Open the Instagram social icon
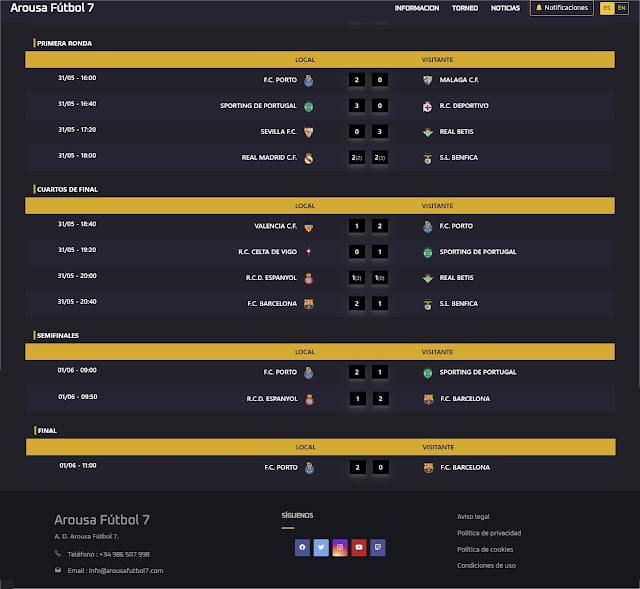The width and height of the screenshot is (640, 589). pyautogui.click(x=340, y=547)
